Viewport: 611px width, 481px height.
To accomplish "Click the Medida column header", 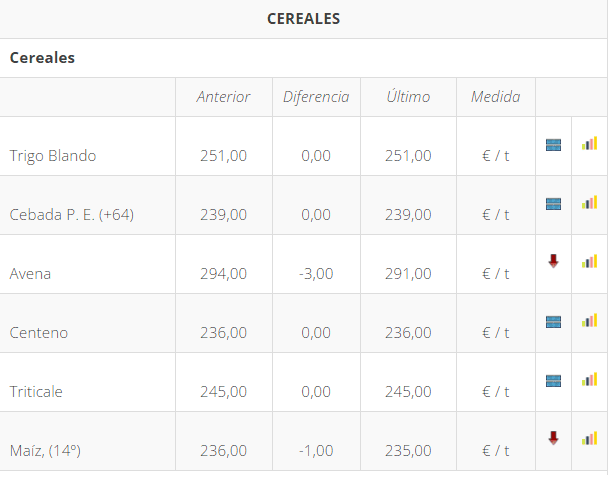I will 495,97.
